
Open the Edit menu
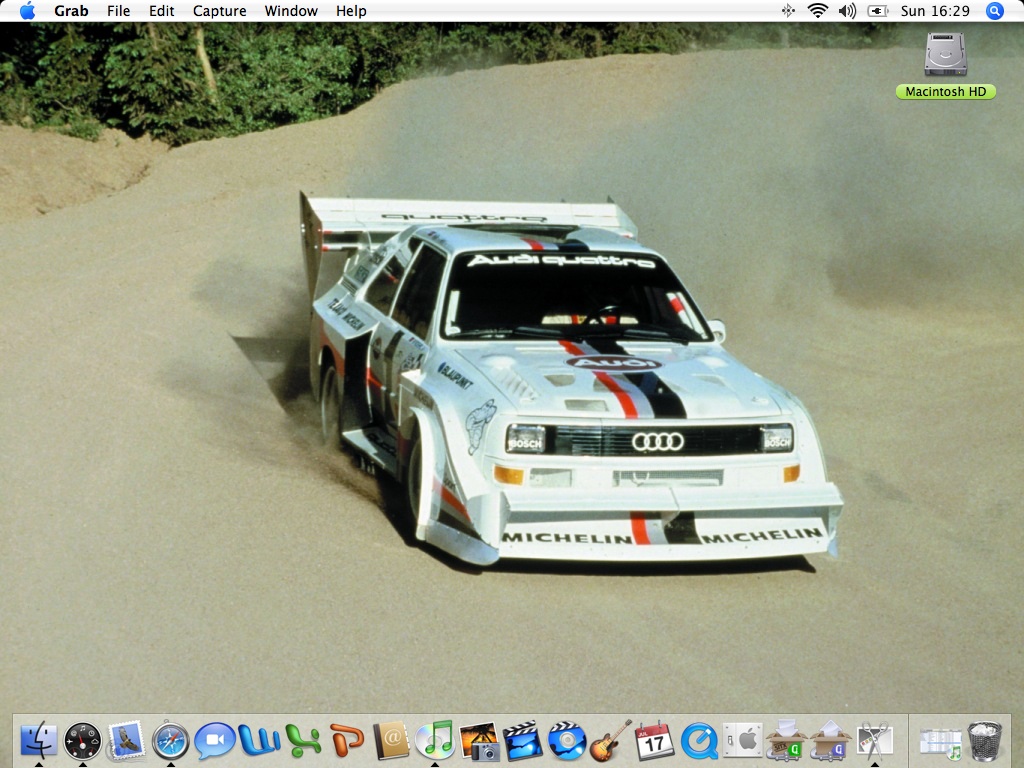(x=161, y=11)
